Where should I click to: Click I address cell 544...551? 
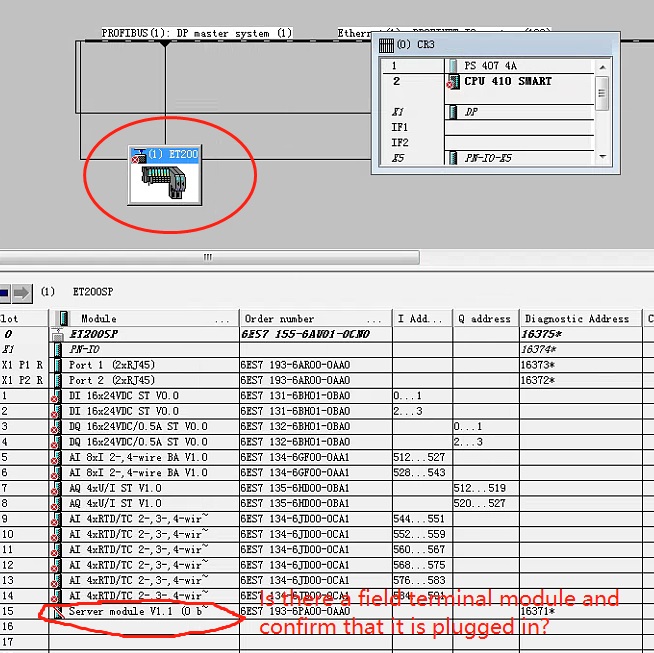419,519
